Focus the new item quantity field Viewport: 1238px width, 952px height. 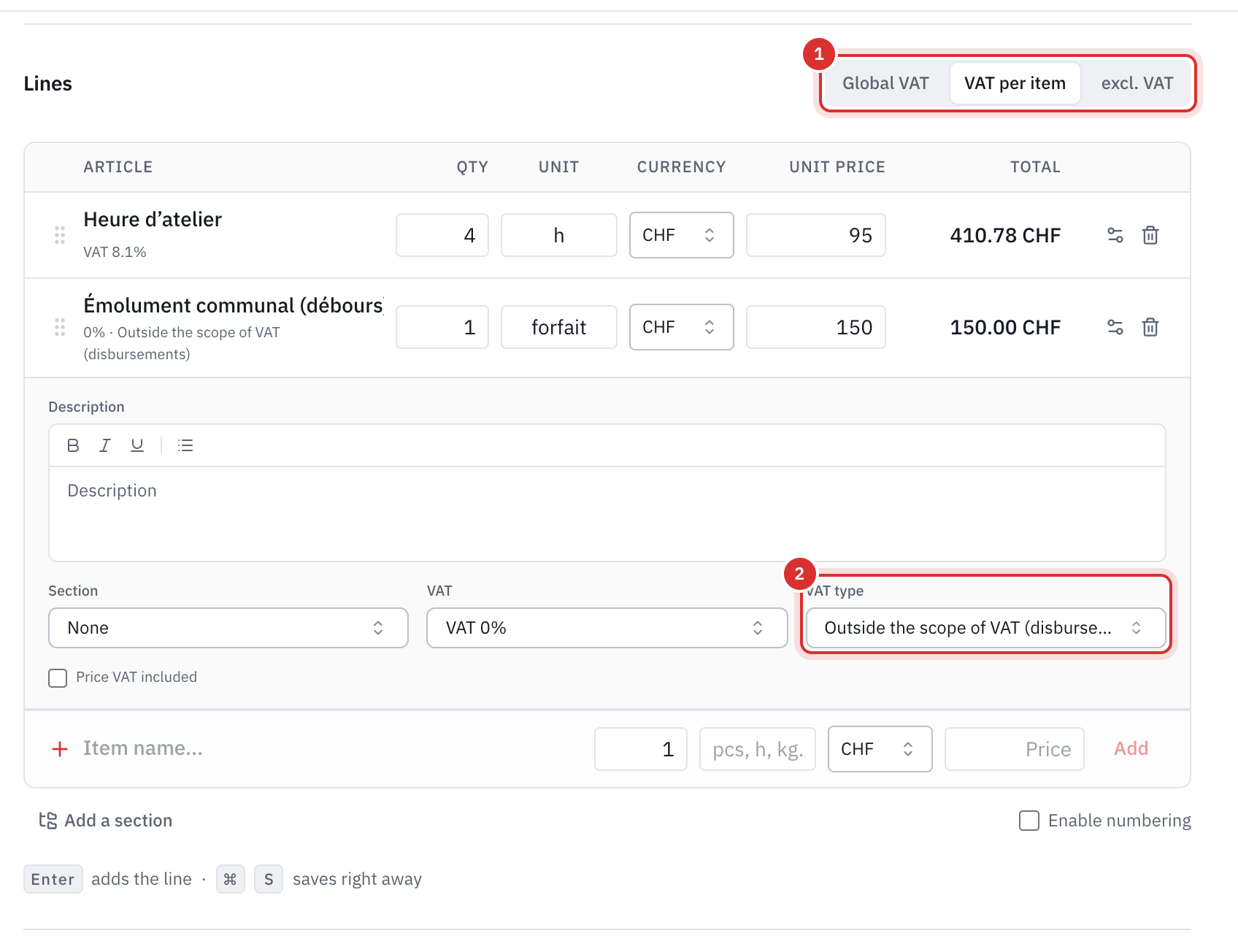(x=641, y=749)
